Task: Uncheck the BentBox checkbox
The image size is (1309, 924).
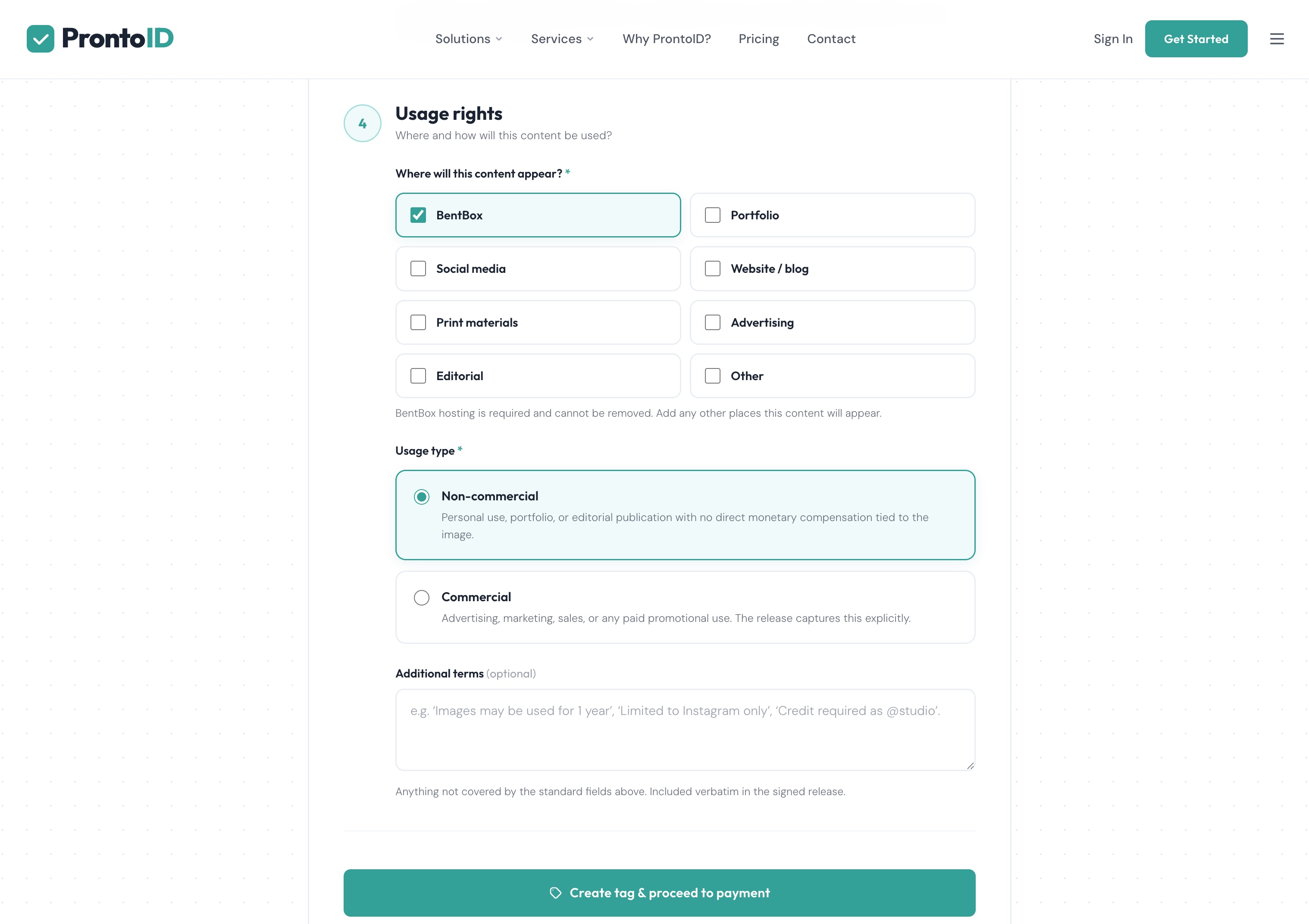Action: coord(418,215)
